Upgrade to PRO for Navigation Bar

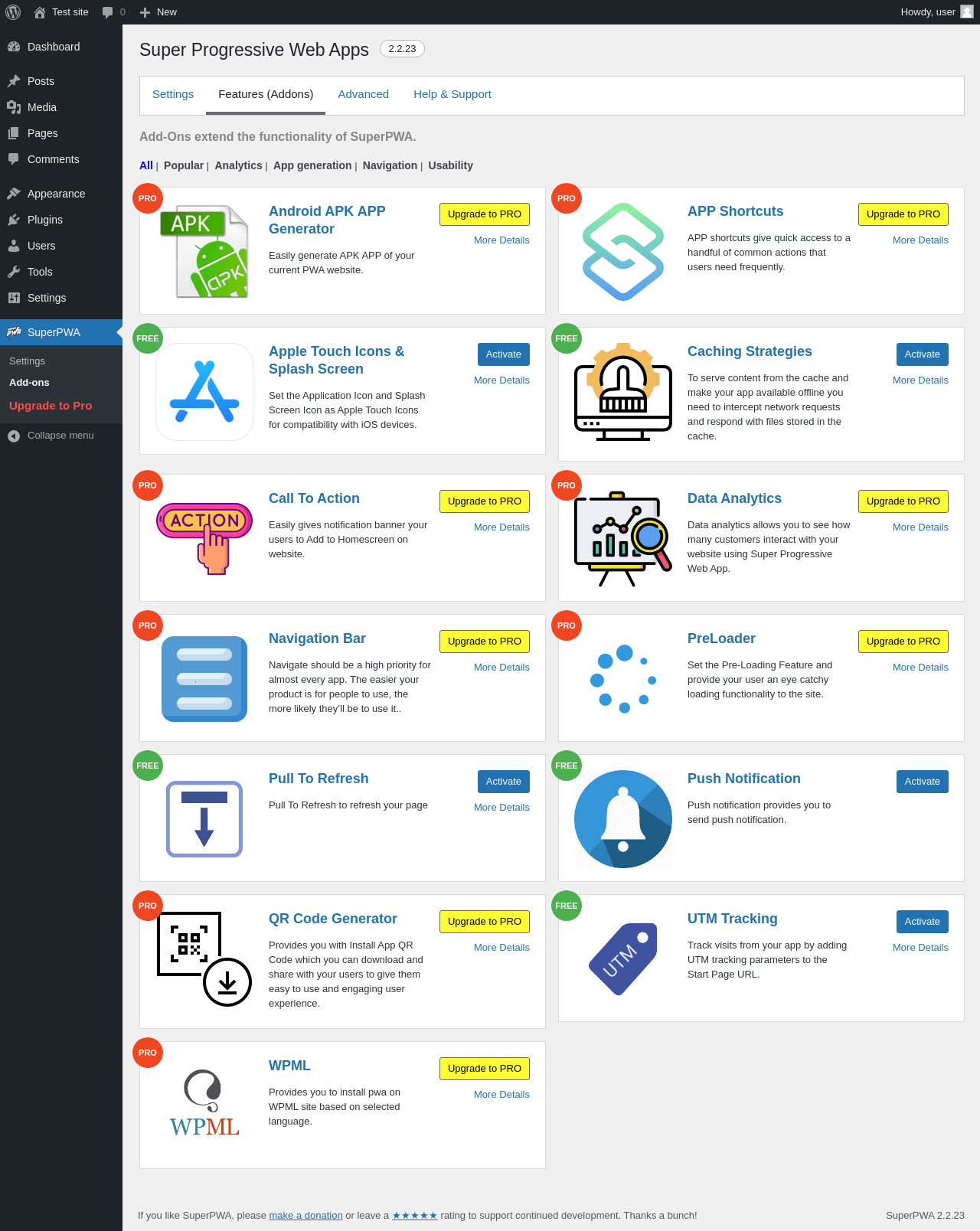(x=485, y=642)
